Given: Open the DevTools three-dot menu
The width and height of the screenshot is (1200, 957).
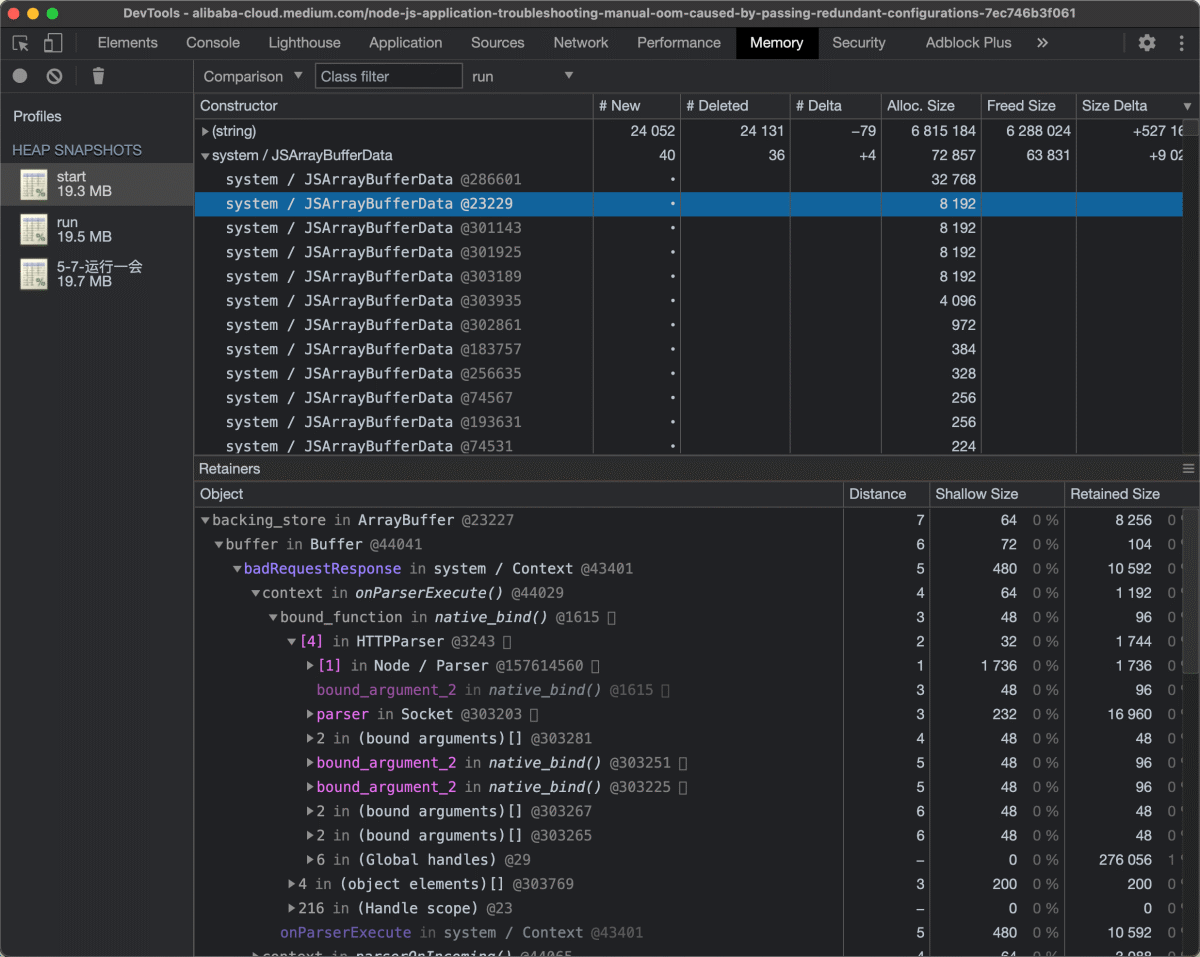Looking at the screenshot, I should (x=1180, y=43).
